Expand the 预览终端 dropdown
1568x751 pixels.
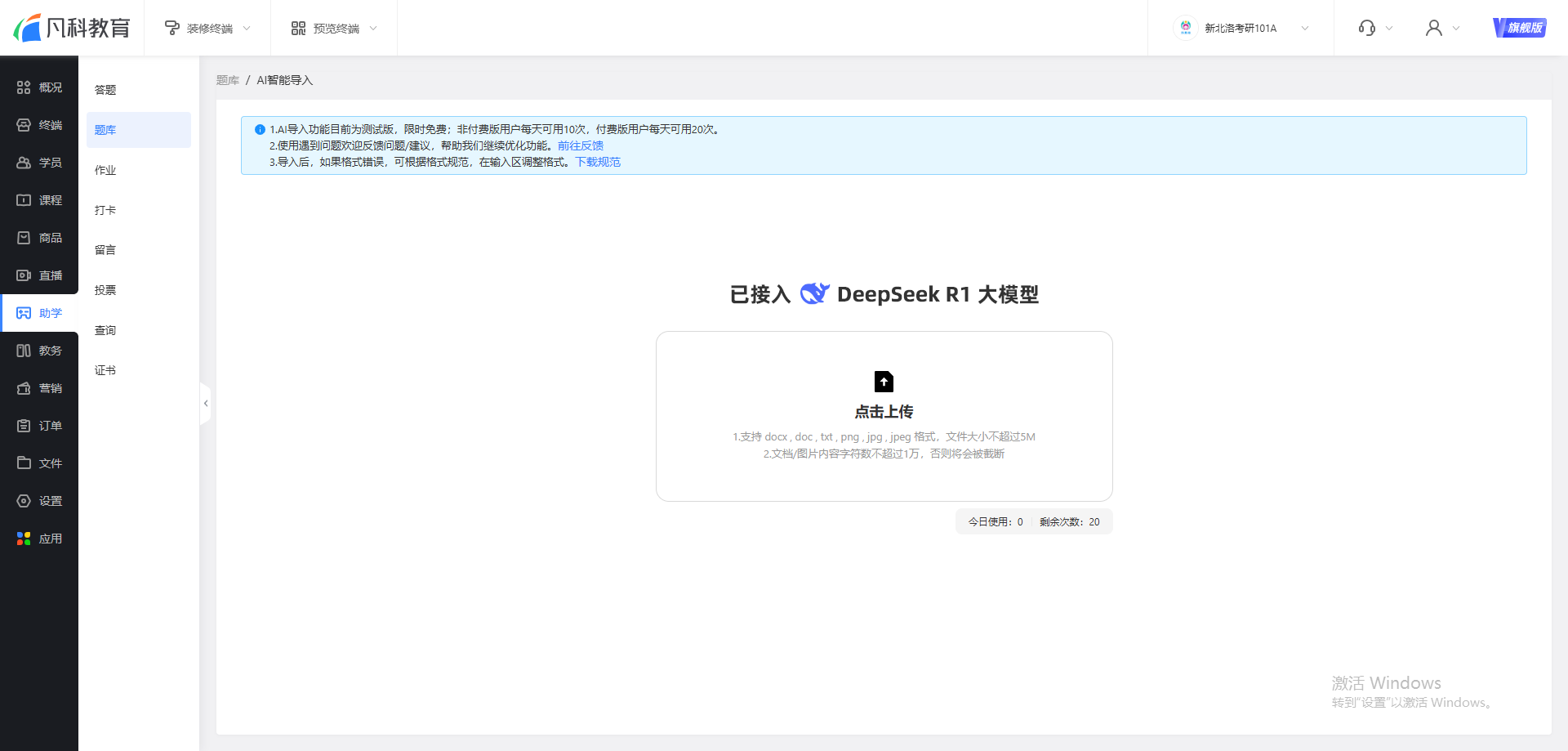click(334, 29)
